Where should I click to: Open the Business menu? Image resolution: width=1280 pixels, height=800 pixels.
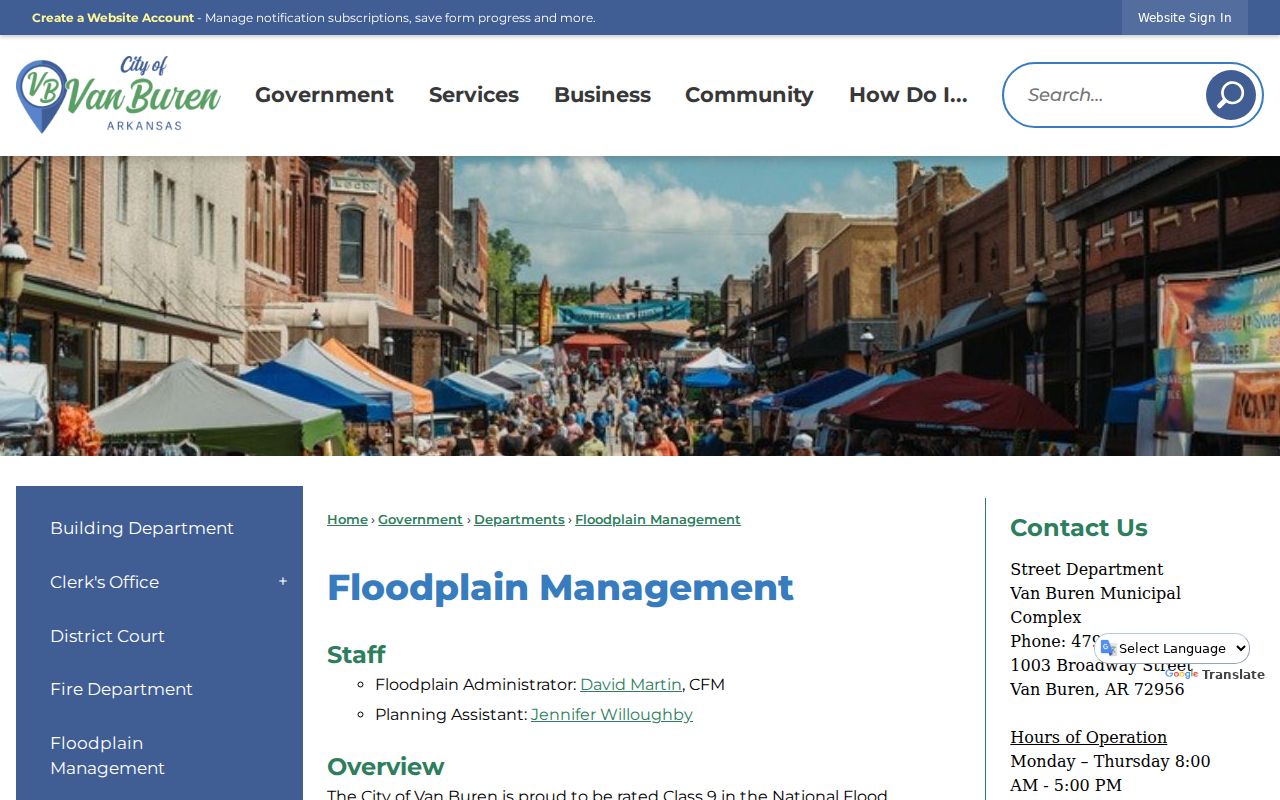tap(602, 95)
